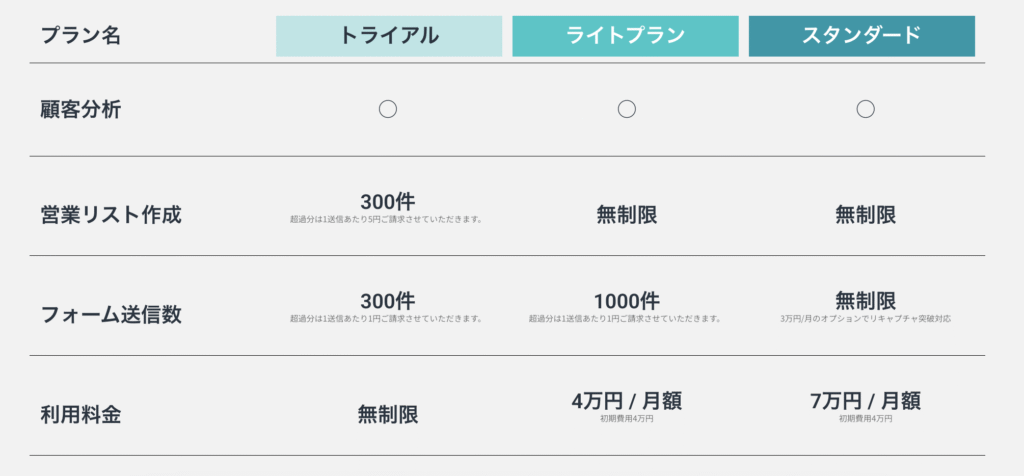Choose the スタンダード plan header
1024x476 pixels.
click(x=861, y=36)
